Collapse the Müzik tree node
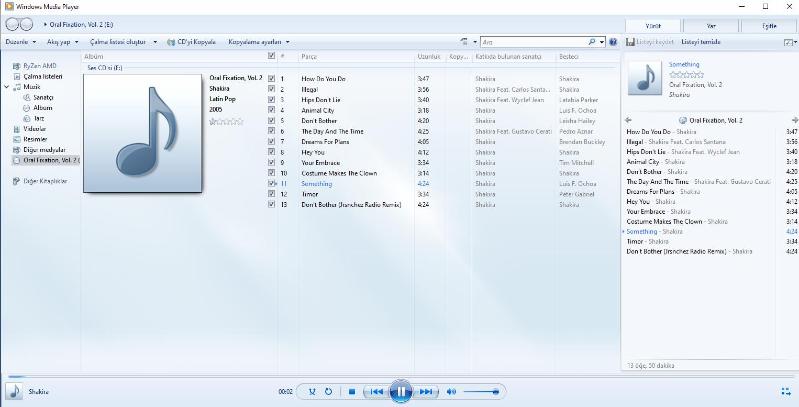799x407 pixels. pyautogui.click(x=7, y=87)
